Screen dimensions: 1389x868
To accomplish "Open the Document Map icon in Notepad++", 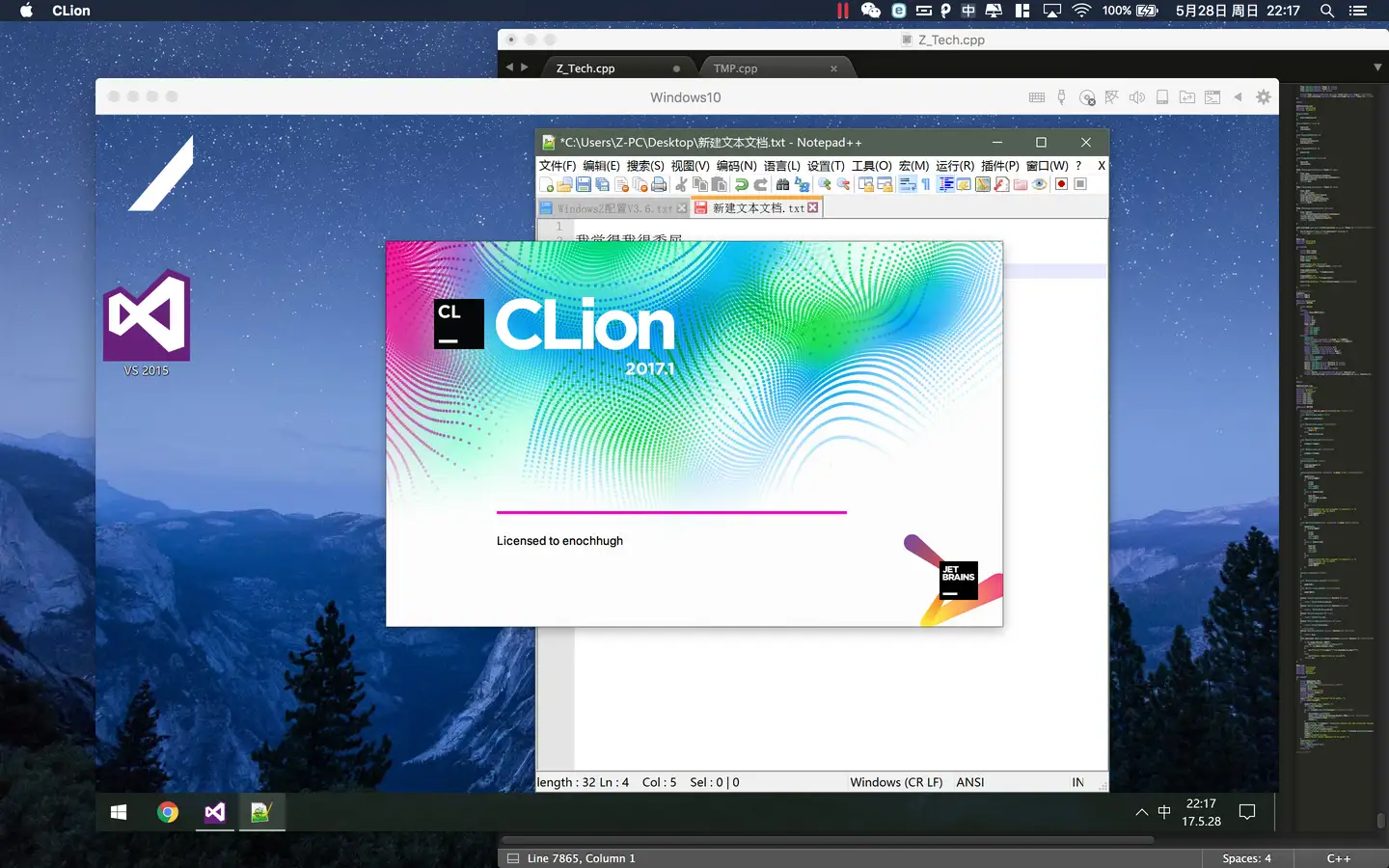I will 983,184.
